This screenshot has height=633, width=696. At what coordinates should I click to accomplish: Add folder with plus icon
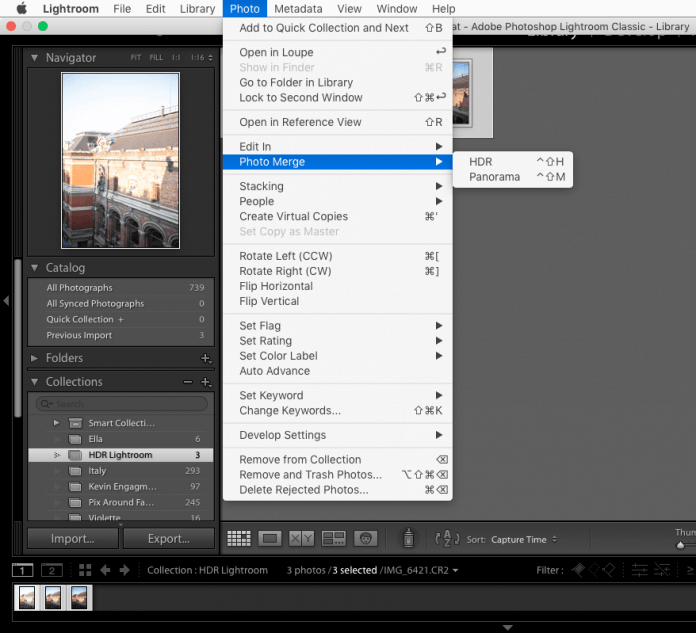[206, 358]
